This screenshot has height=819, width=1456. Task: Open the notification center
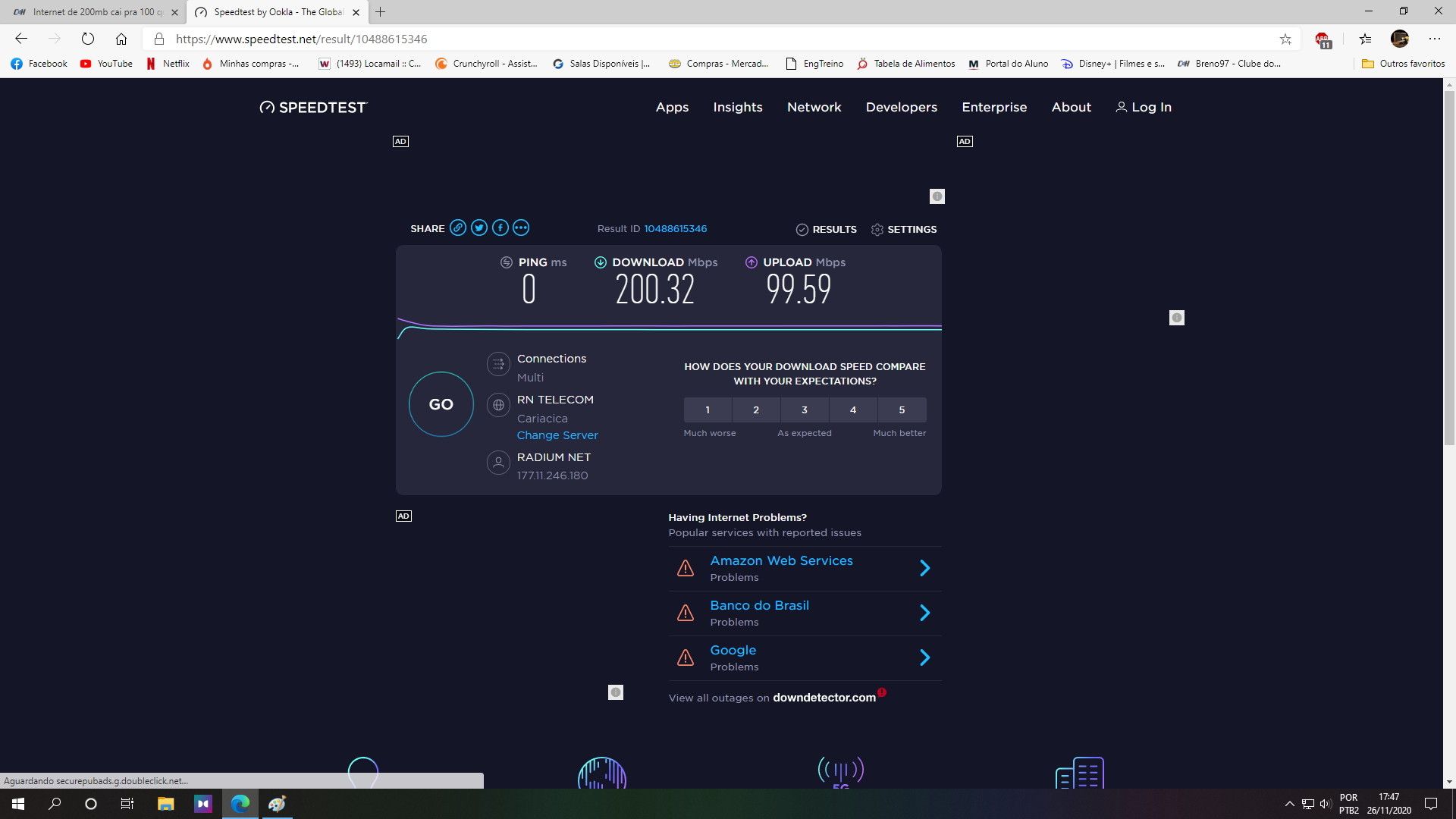point(1431,804)
